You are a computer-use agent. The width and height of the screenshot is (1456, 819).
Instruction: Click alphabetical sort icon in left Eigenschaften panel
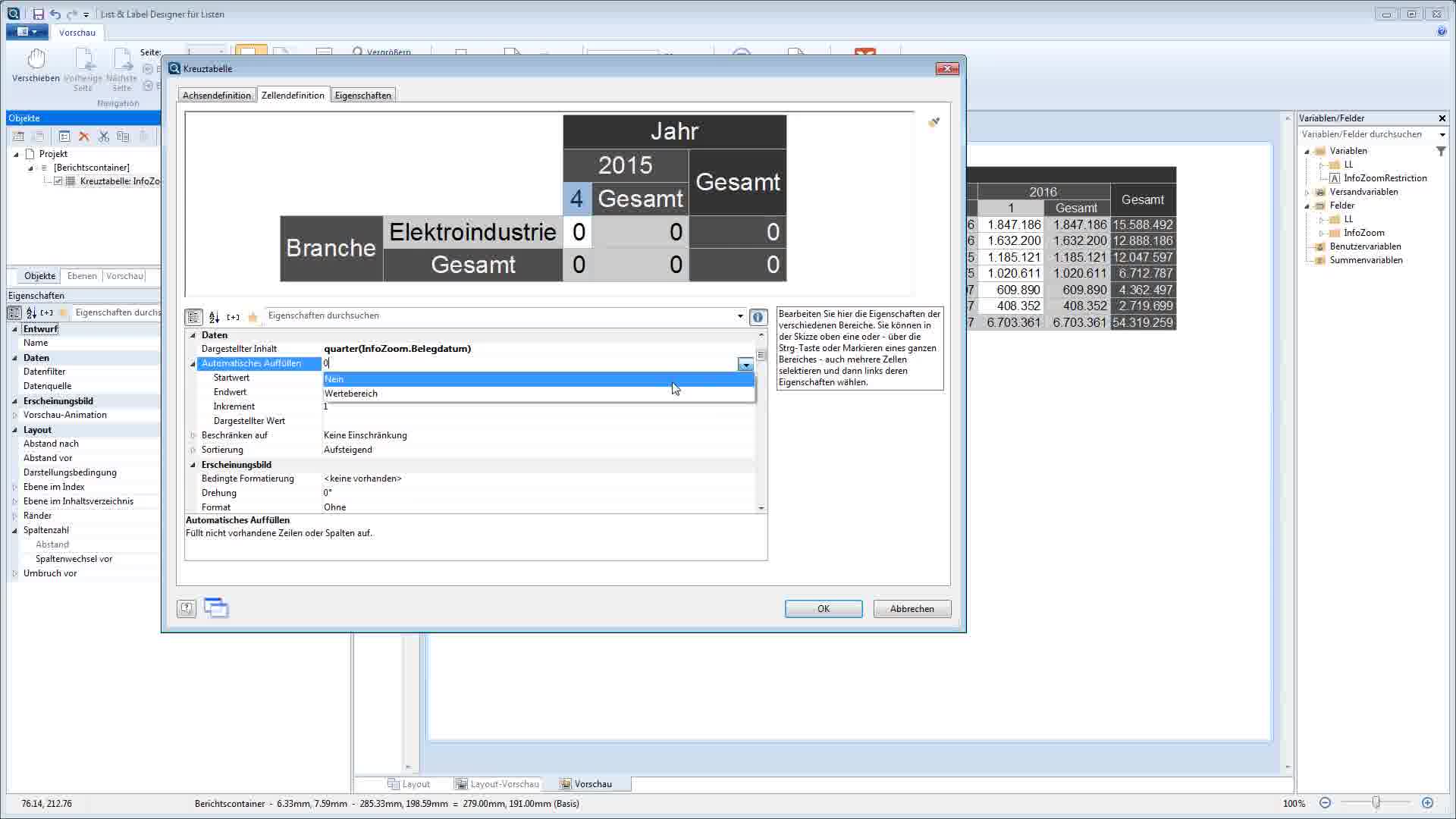point(31,312)
